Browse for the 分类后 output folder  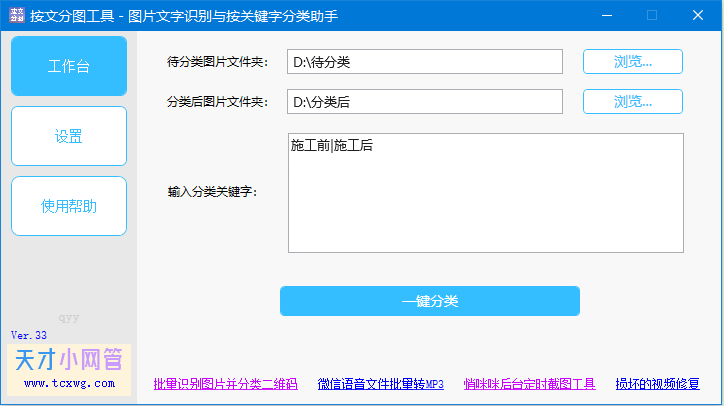pos(632,102)
